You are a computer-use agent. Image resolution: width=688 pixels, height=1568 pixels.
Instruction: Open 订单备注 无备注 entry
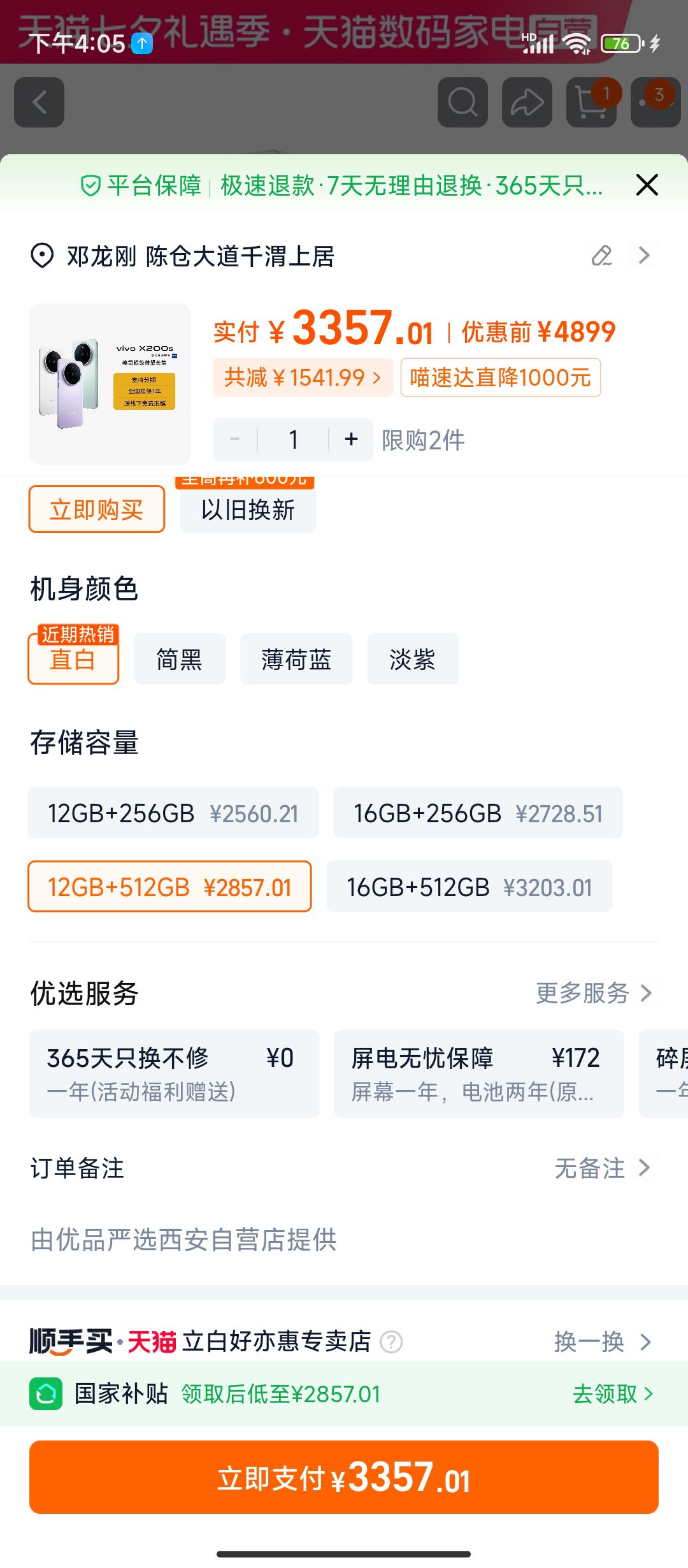click(x=344, y=1168)
